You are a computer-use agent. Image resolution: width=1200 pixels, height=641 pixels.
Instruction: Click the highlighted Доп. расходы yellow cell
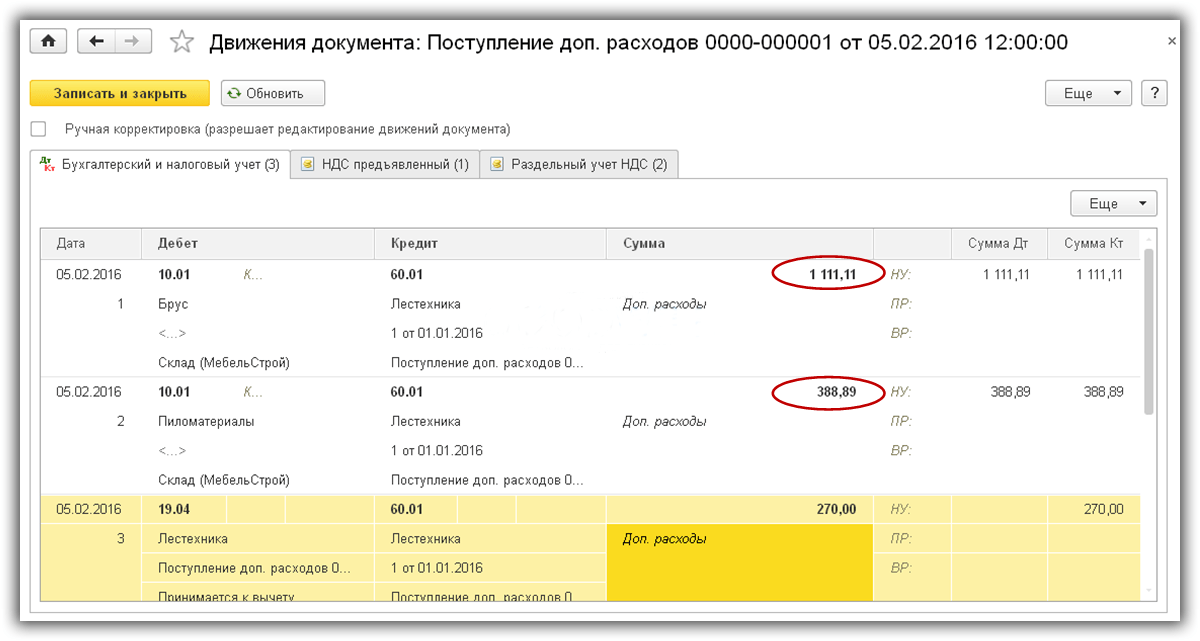739,560
